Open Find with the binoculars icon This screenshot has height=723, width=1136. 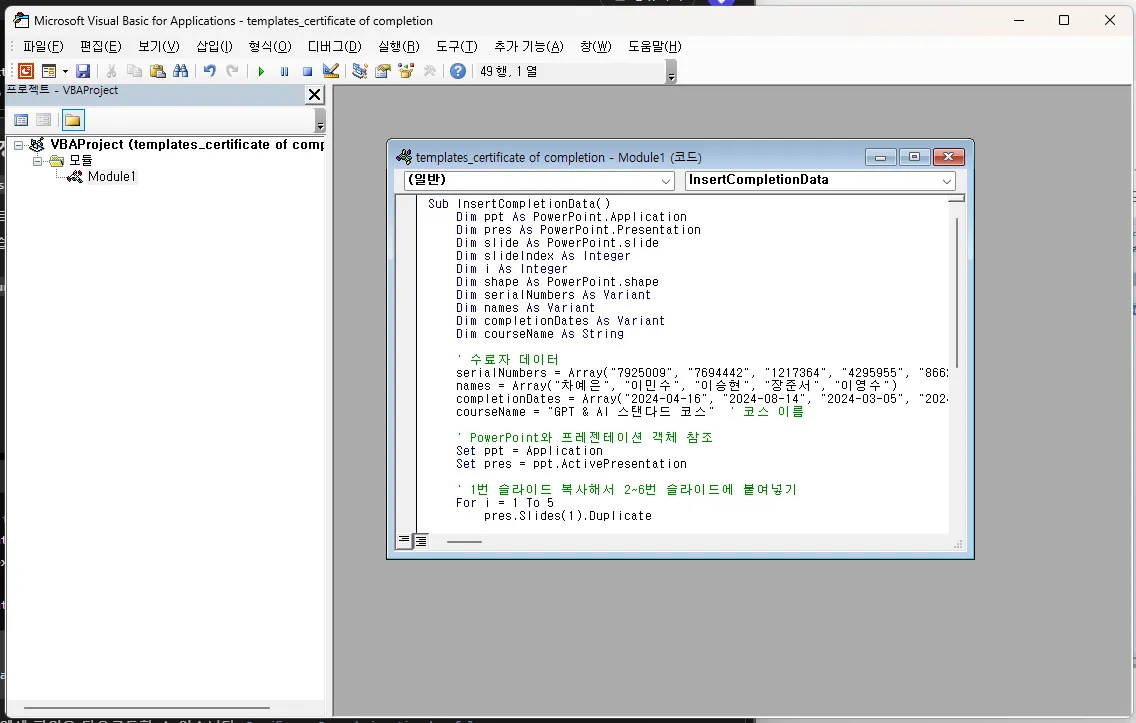[x=181, y=71]
